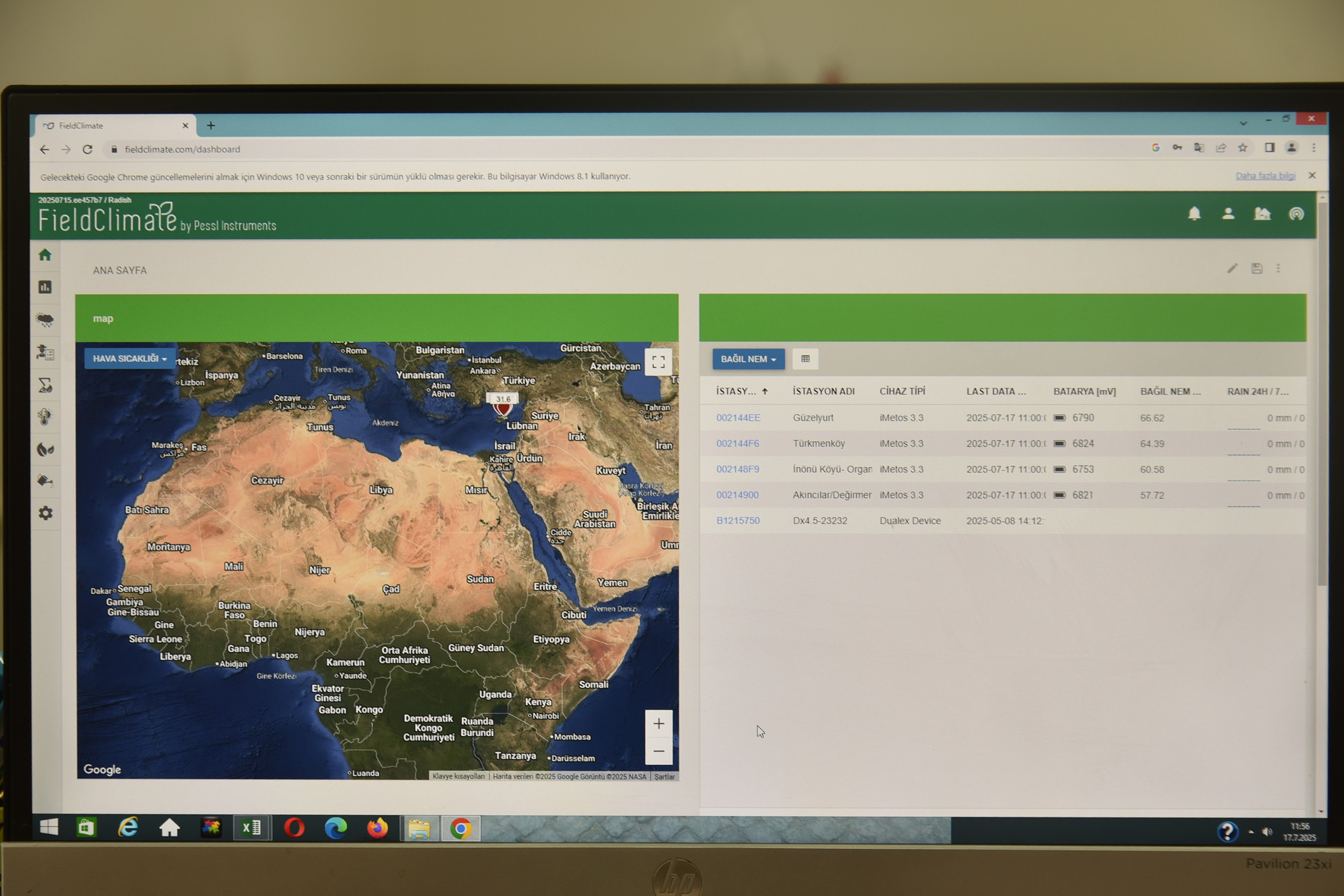Click the notifications bell icon
Image resolution: width=1344 pixels, height=896 pixels.
(x=1194, y=214)
